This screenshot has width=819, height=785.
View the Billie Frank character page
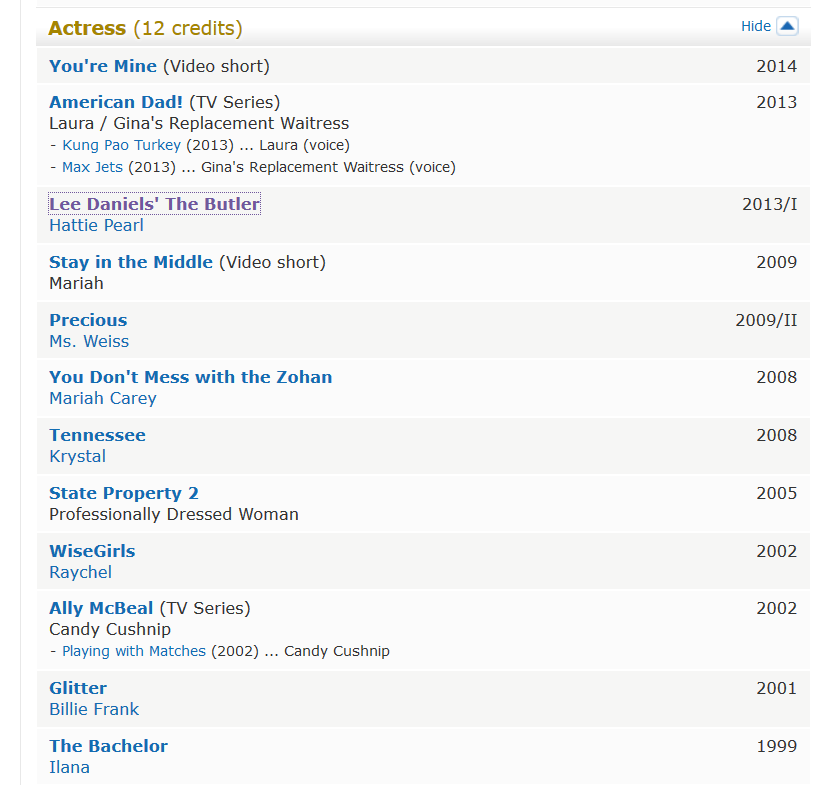94,709
